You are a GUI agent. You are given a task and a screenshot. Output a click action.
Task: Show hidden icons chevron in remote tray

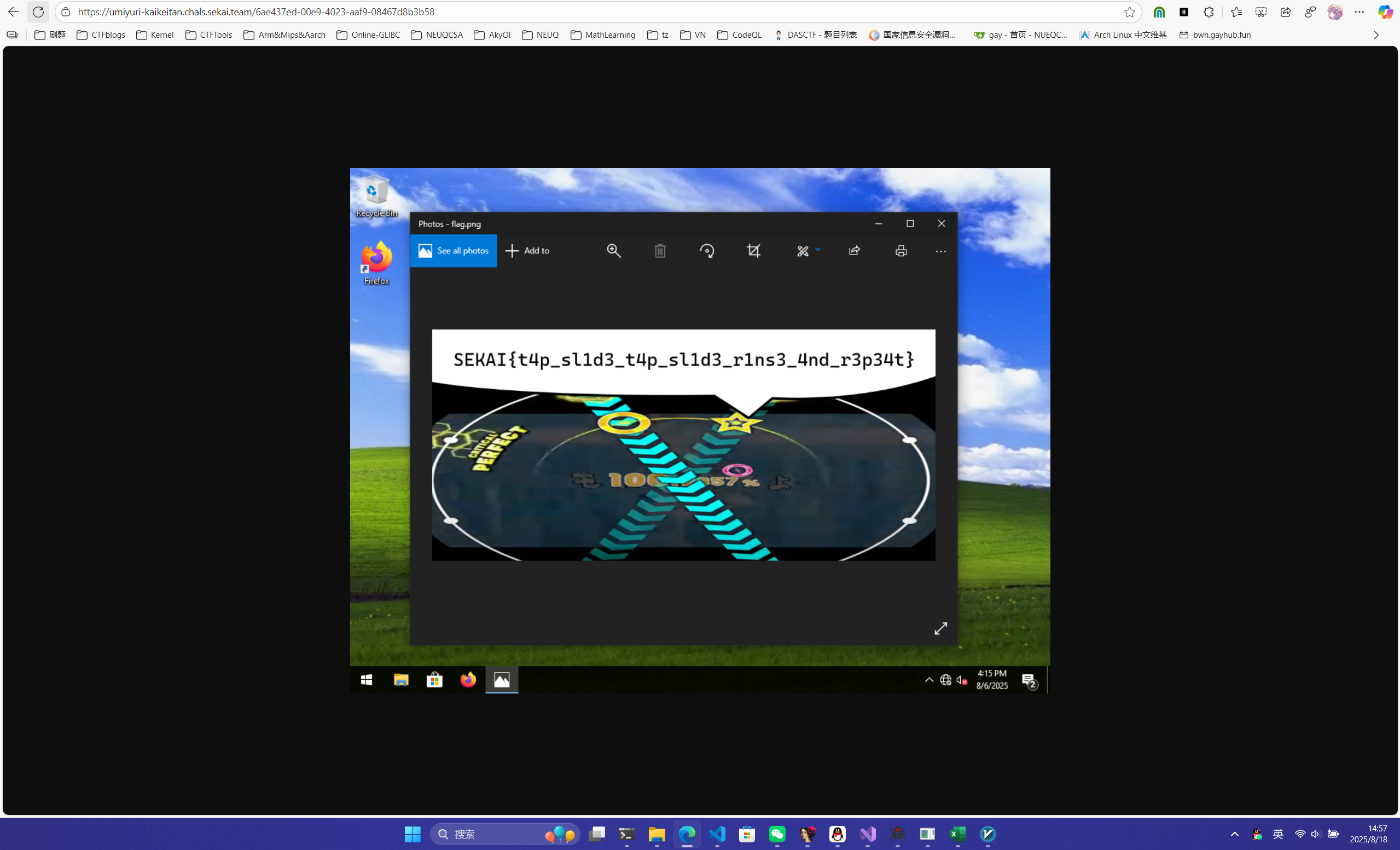pyautogui.click(x=929, y=679)
